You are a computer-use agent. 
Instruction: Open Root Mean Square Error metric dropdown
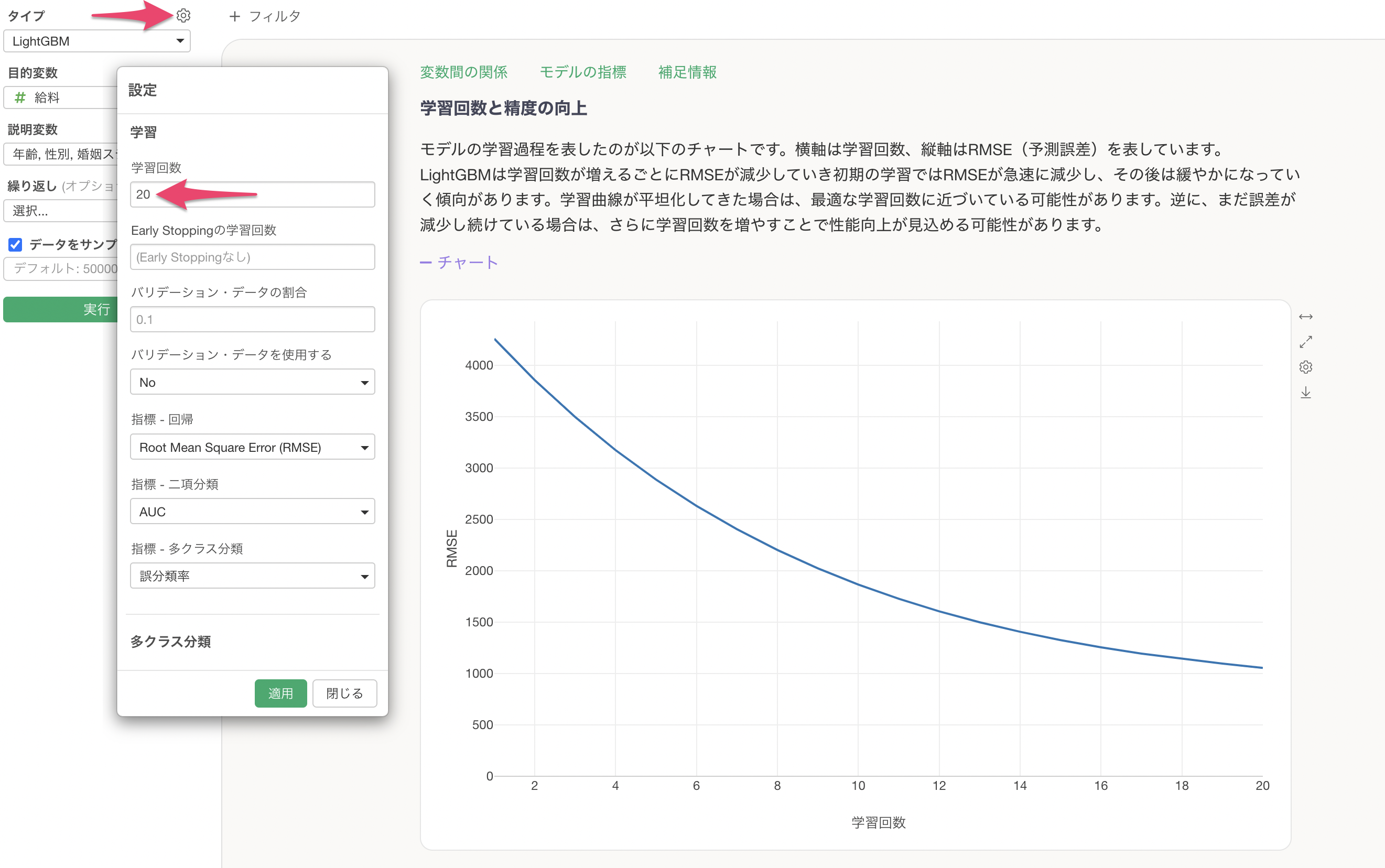[x=252, y=447]
